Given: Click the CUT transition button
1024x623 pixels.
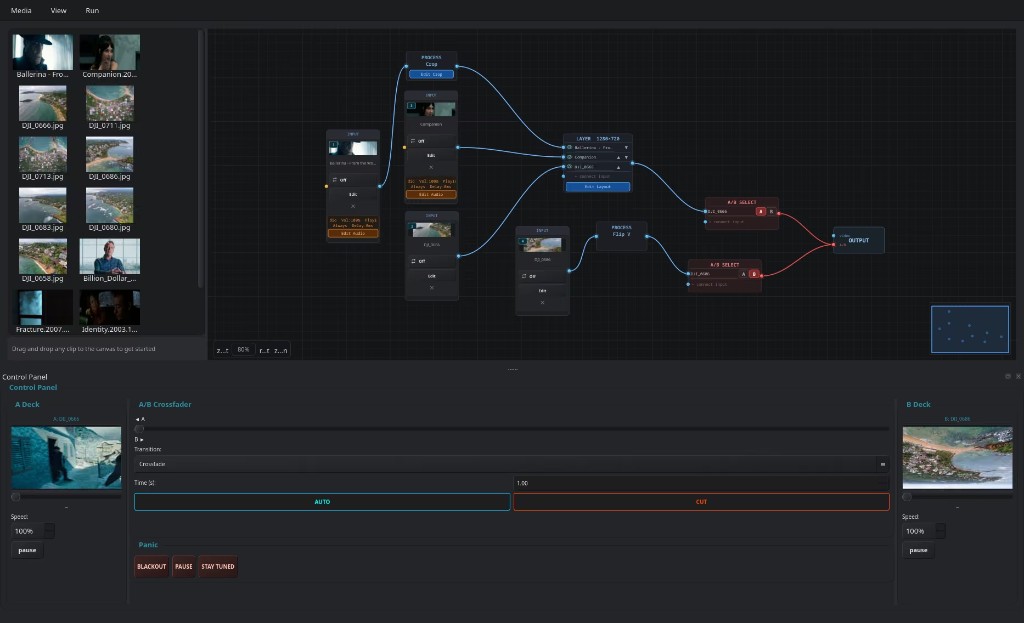Looking at the screenshot, I should pyautogui.click(x=701, y=502).
